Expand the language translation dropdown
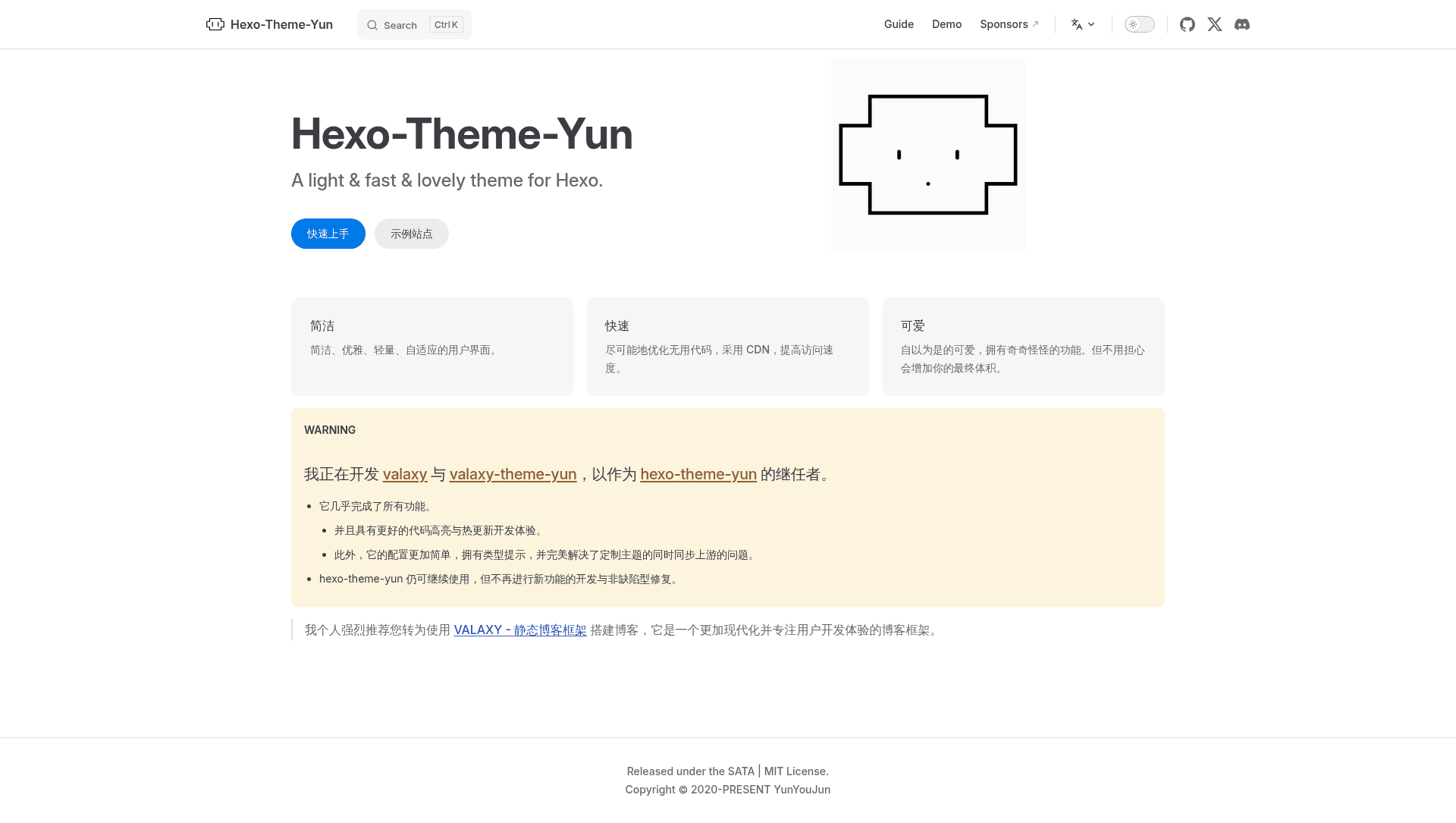Viewport: 1456px width, 823px height. pos(1083,24)
